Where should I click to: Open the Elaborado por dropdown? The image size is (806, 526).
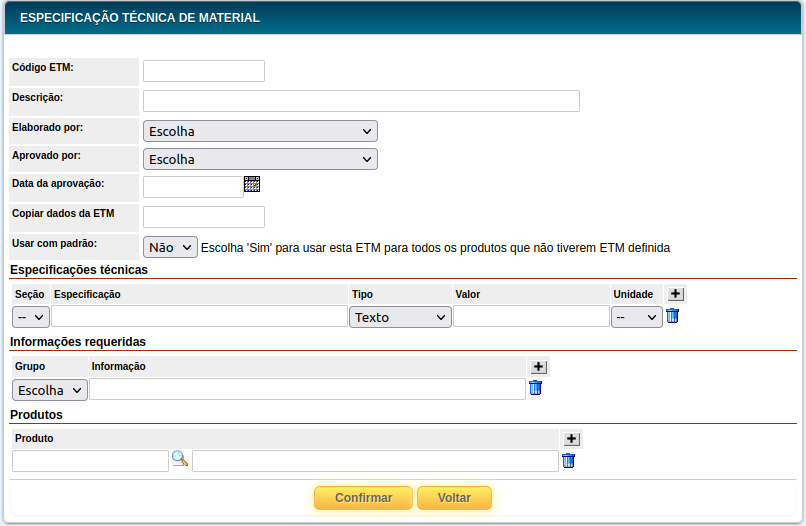(260, 131)
